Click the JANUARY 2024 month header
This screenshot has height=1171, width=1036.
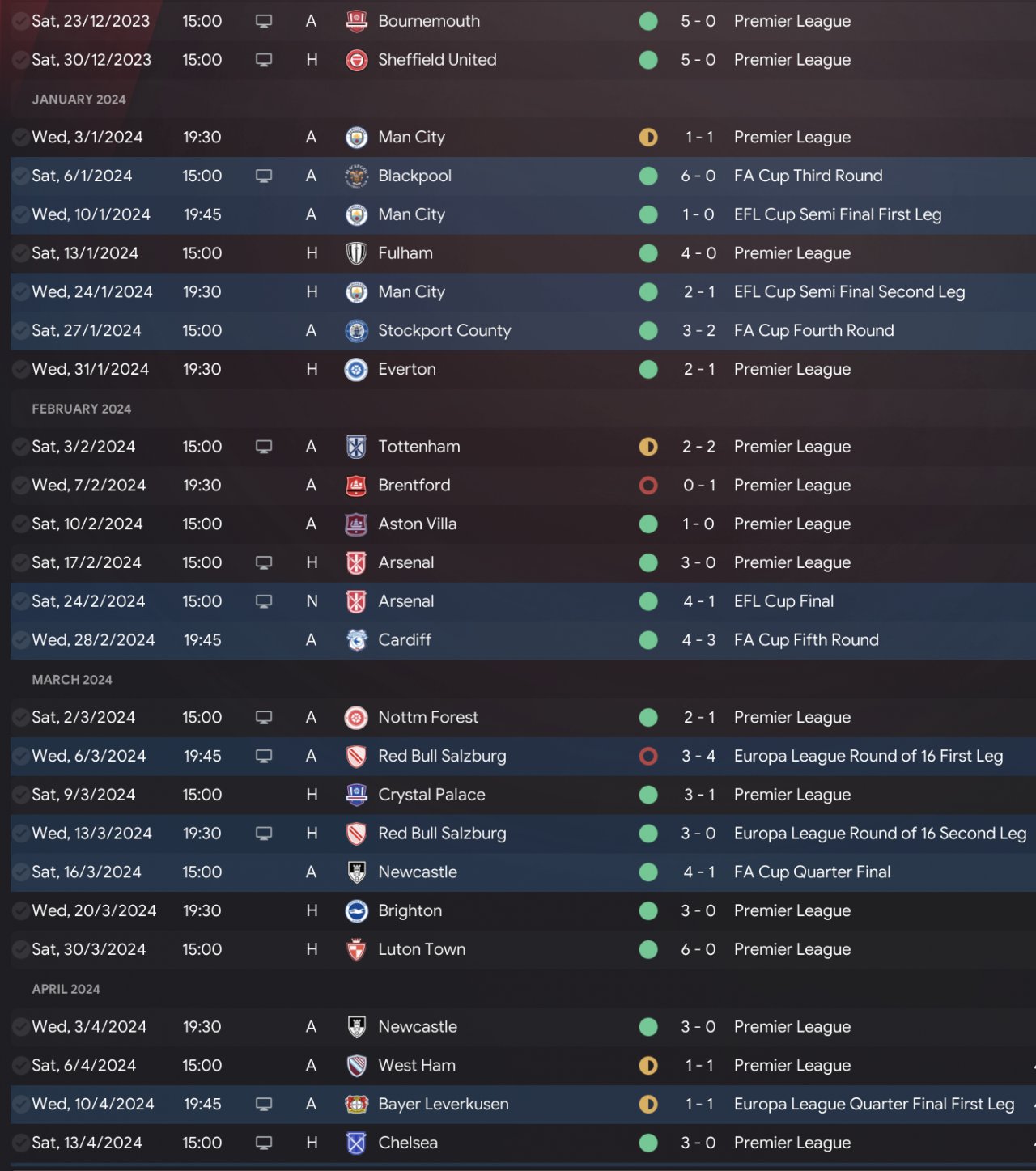tap(79, 100)
